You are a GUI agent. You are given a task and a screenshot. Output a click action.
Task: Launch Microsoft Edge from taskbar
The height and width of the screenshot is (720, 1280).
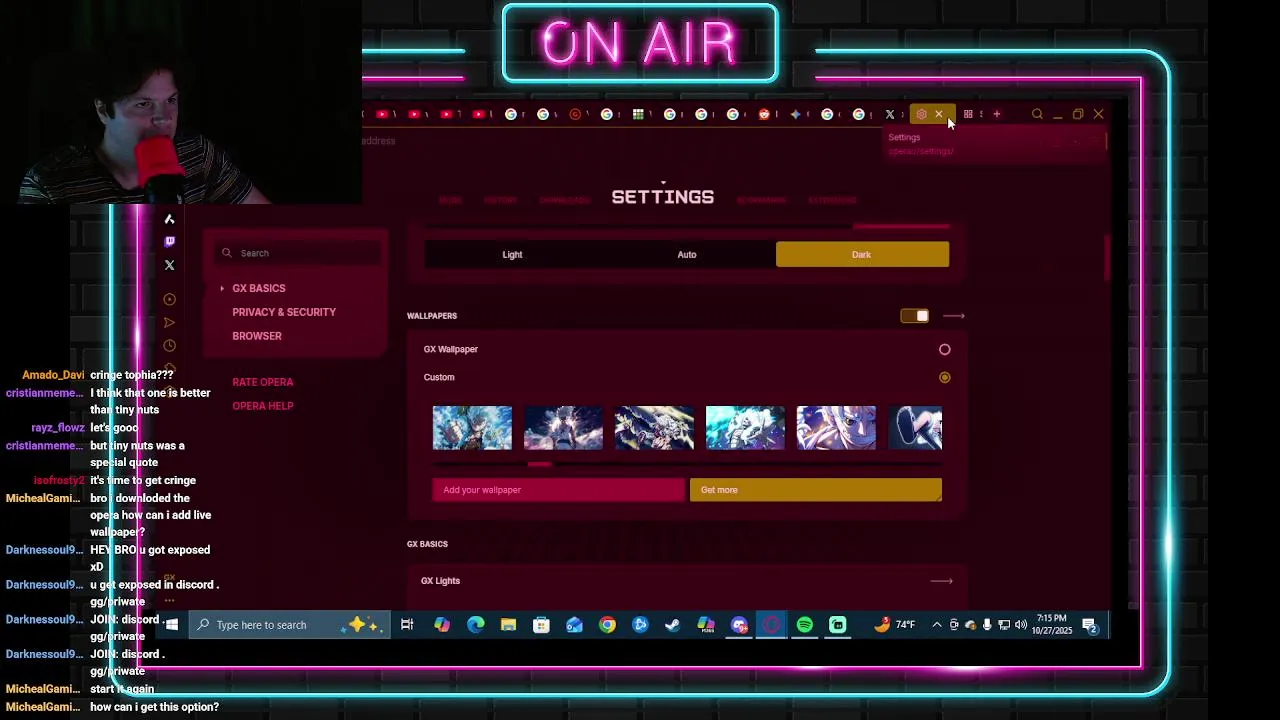475,625
